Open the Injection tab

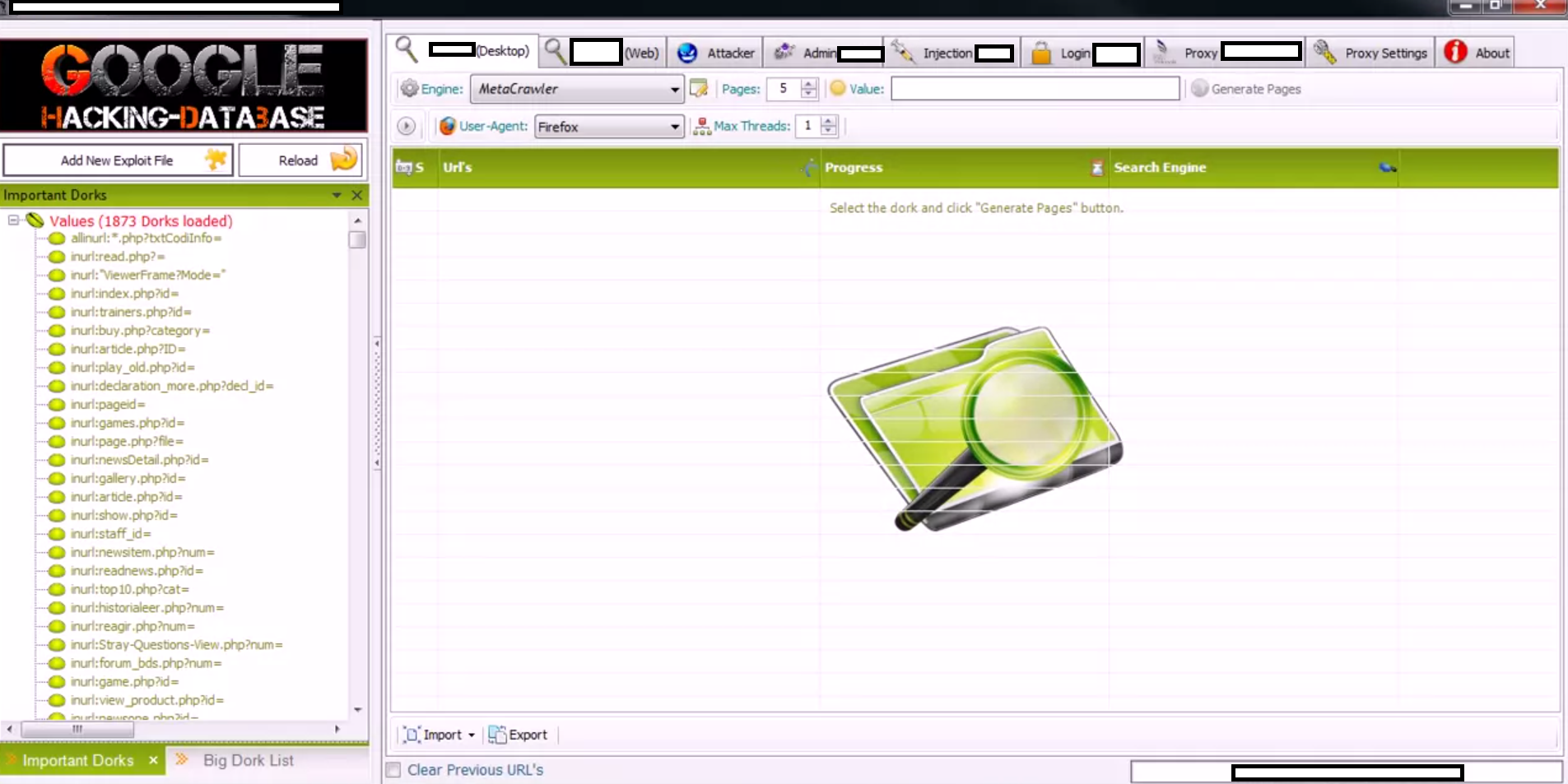pos(952,53)
